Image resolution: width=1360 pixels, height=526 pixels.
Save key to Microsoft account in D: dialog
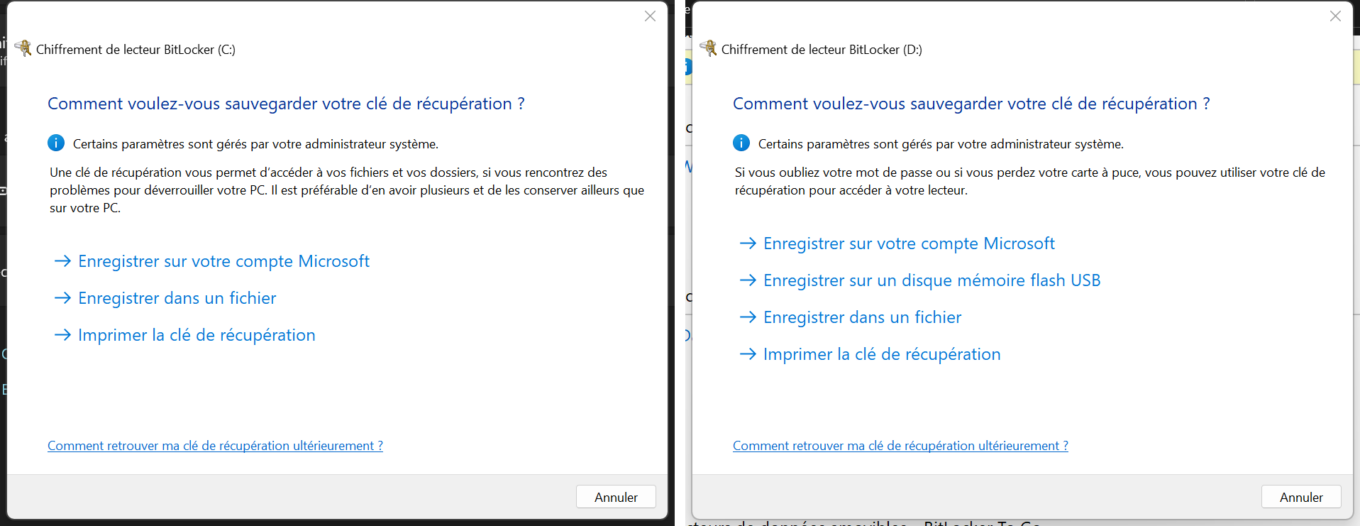coord(896,243)
